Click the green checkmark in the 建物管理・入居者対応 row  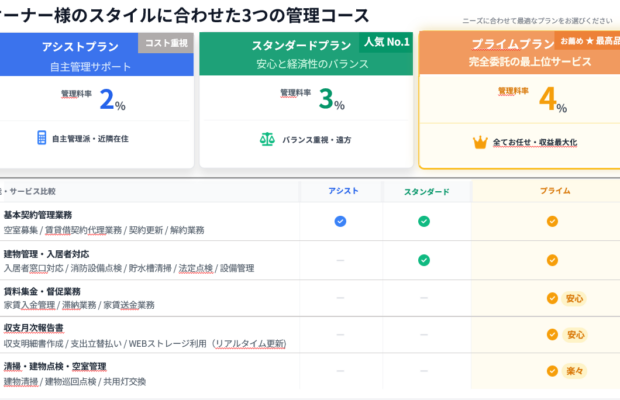tap(424, 260)
